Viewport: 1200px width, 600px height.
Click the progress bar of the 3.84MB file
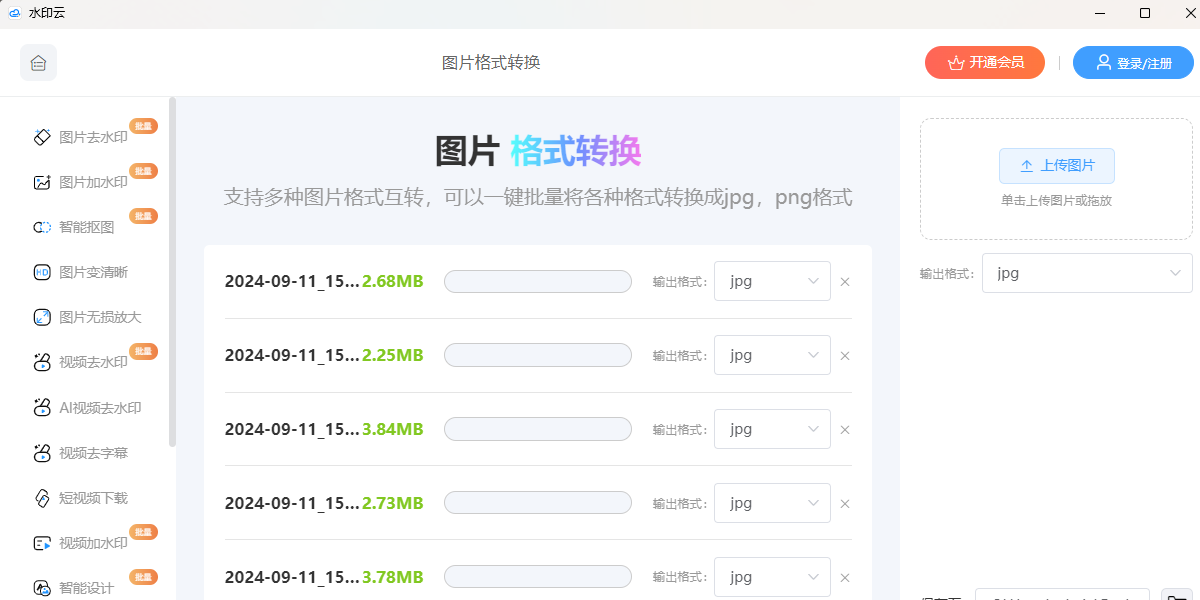coord(538,430)
